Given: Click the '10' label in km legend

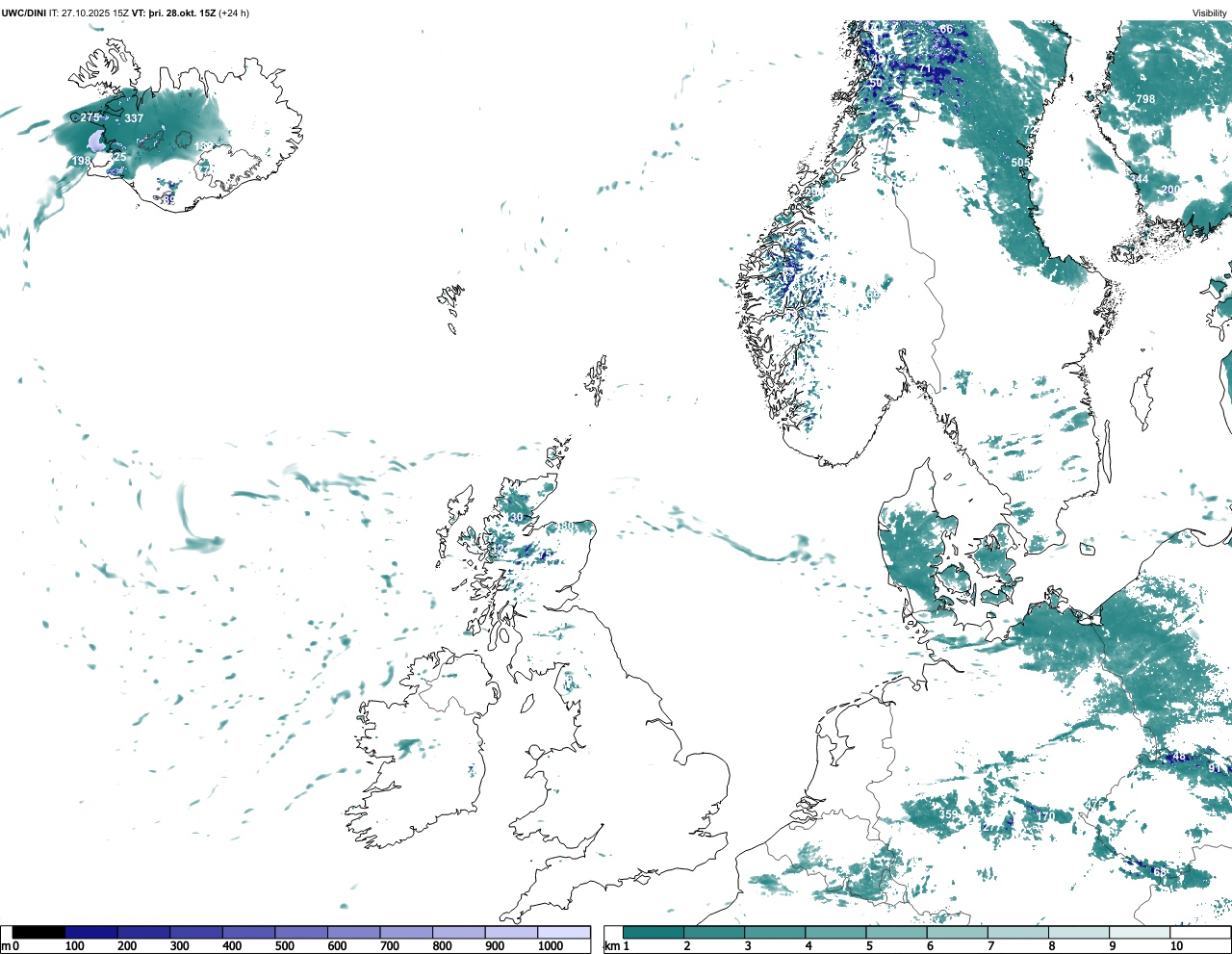Looking at the screenshot, I should pos(1176,946).
